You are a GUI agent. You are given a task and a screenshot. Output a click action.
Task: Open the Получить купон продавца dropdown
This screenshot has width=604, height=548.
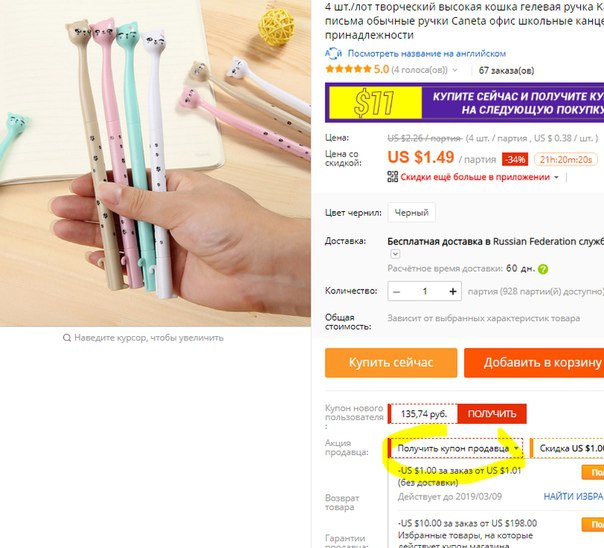[x=456, y=449]
